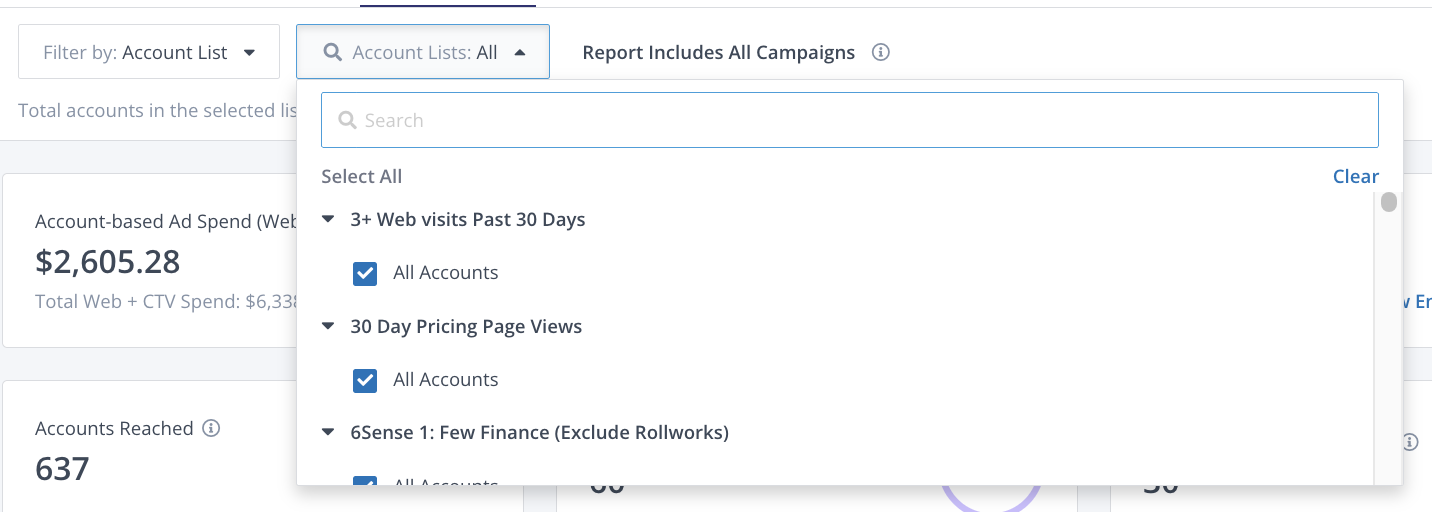Select the 30 Day Pricing Page Views group label
This screenshot has width=1432, height=512.
coord(466,326)
